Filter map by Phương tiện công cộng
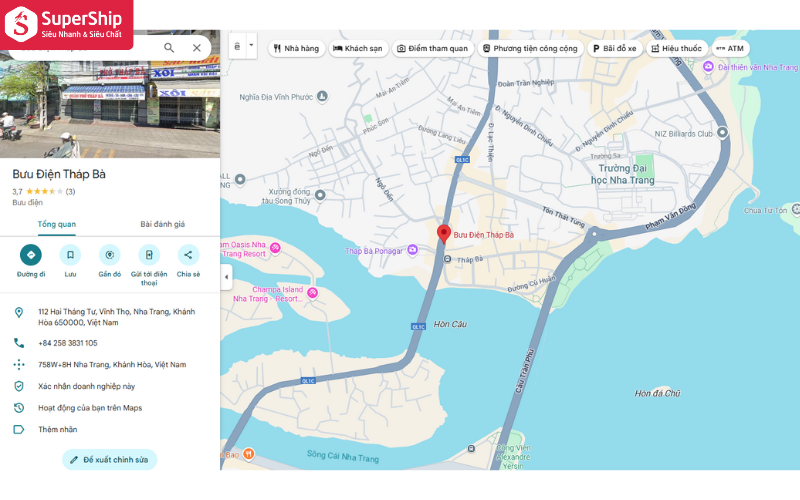This screenshot has width=800, height=500. [x=530, y=48]
